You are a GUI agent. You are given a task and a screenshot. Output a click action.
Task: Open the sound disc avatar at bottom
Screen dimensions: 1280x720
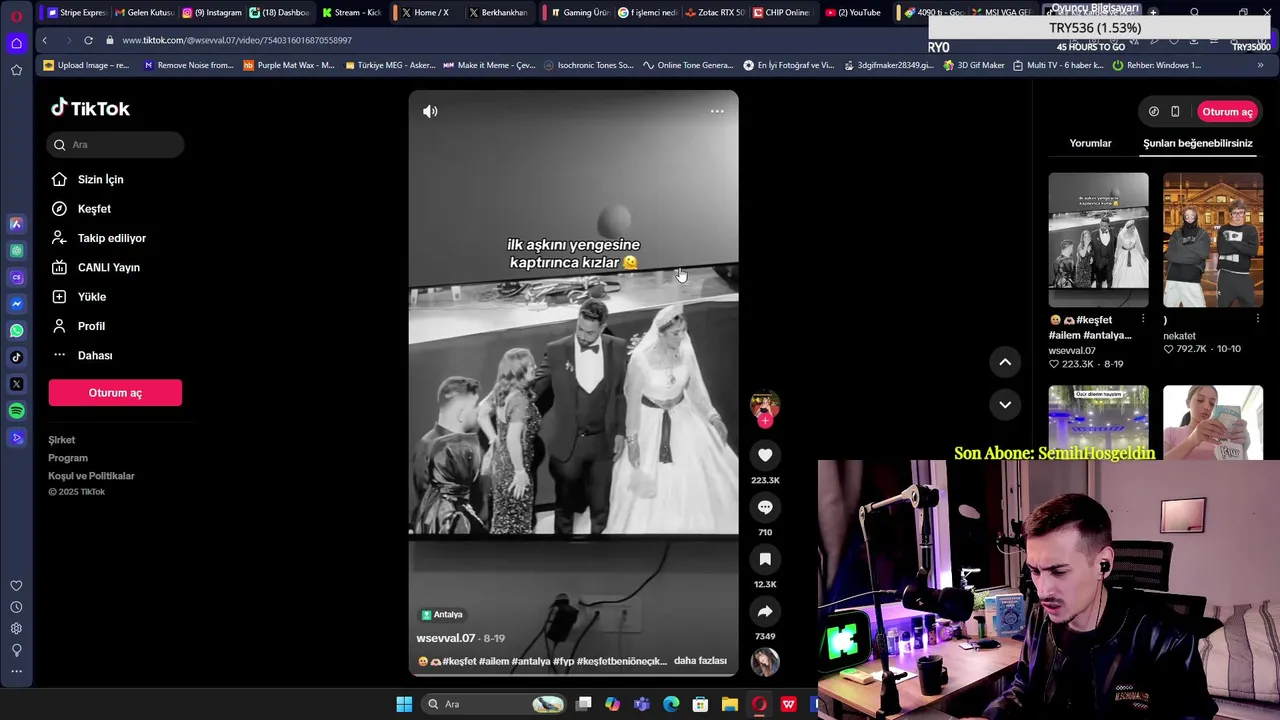click(x=765, y=661)
